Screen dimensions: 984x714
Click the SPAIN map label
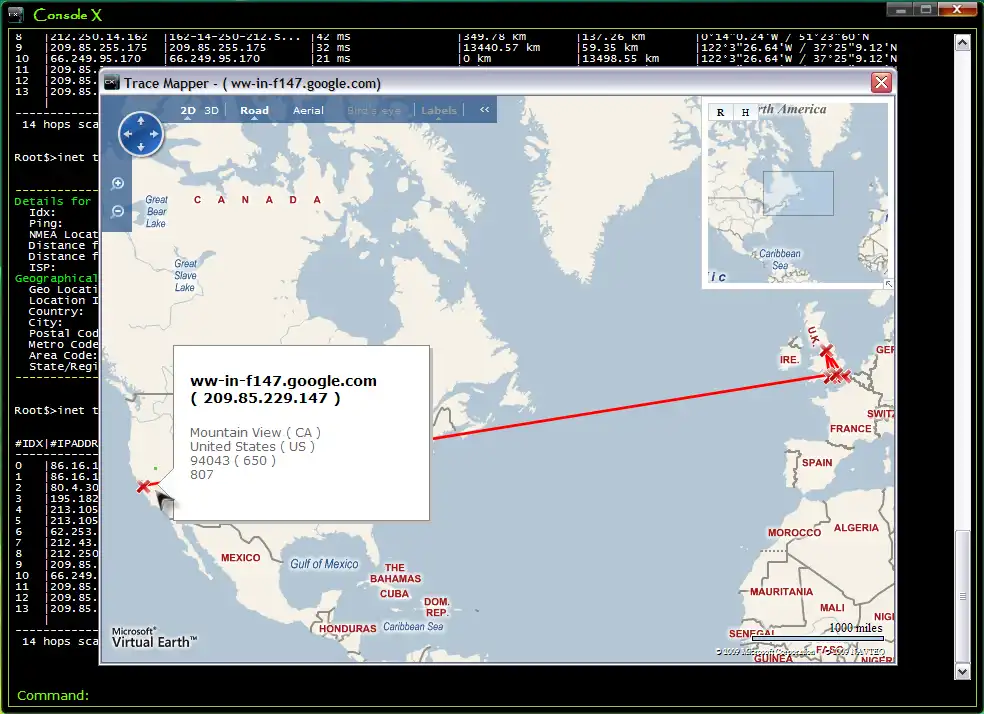[817, 462]
